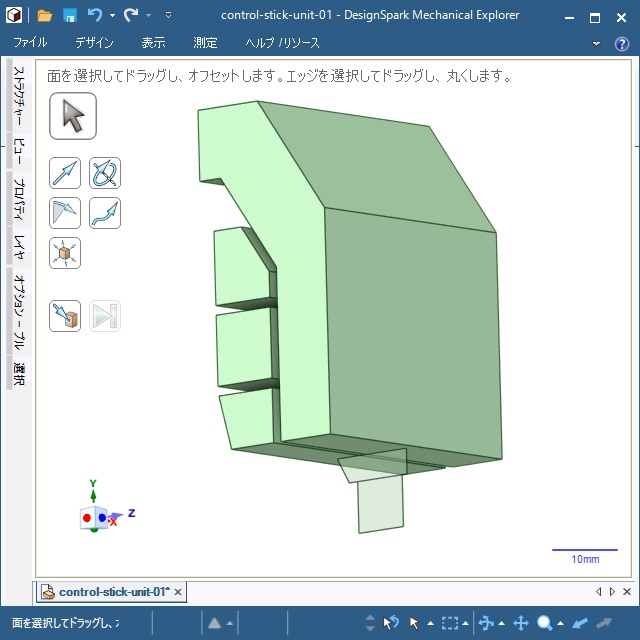This screenshot has height=640, width=640.
Task: Open the zoom options dropdown in status bar
Action: click(x=560, y=623)
